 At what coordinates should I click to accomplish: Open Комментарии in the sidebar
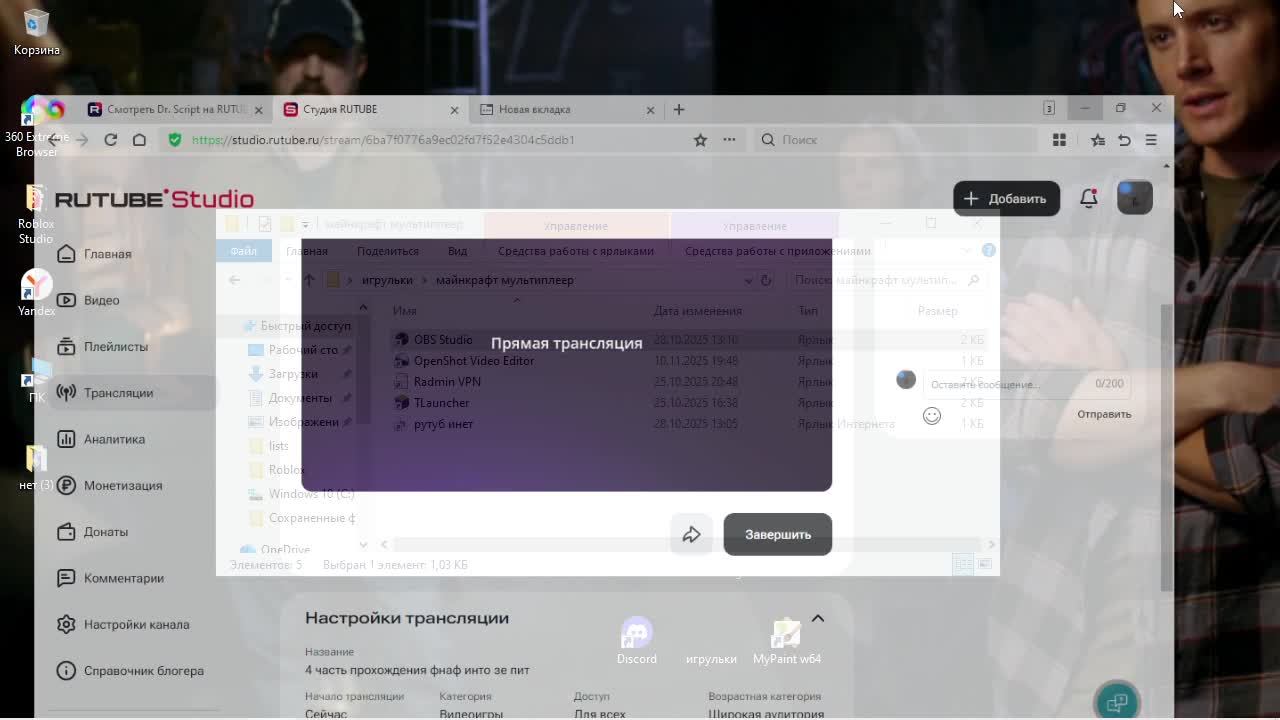[x=134, y=578]
